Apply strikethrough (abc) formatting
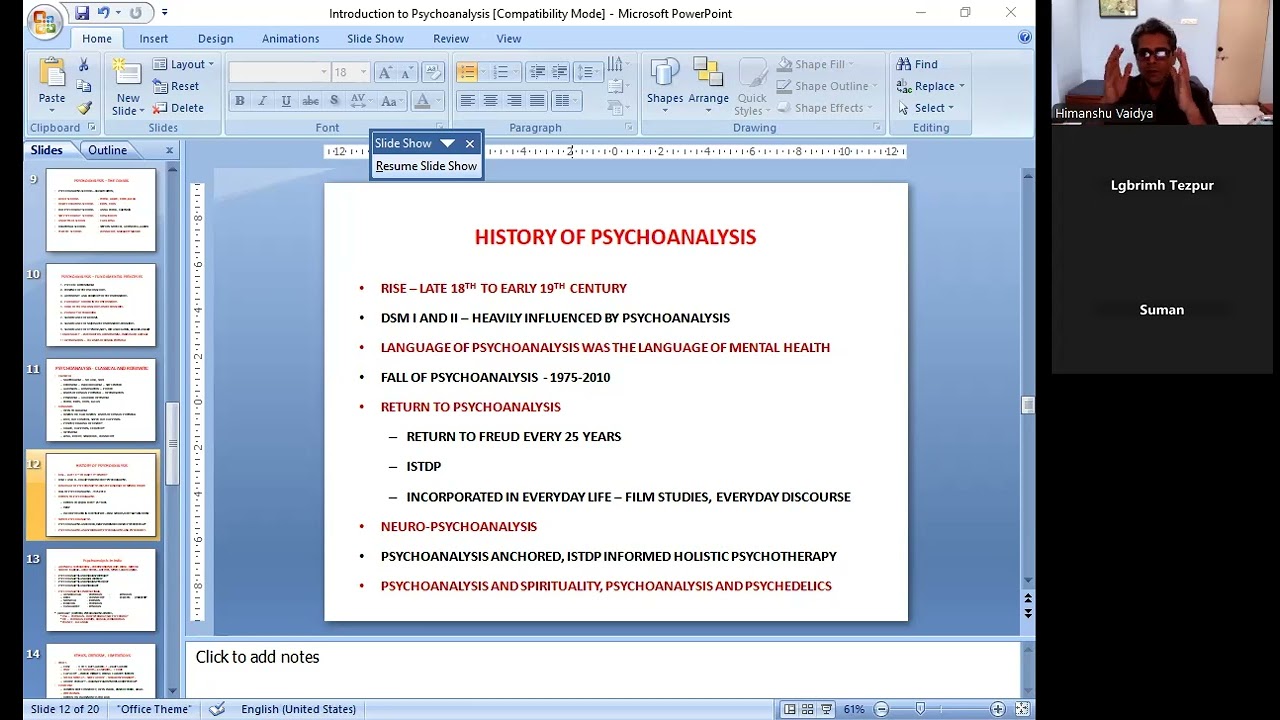The width and height of the screenshot is (1280, 720). coord(310,101)
